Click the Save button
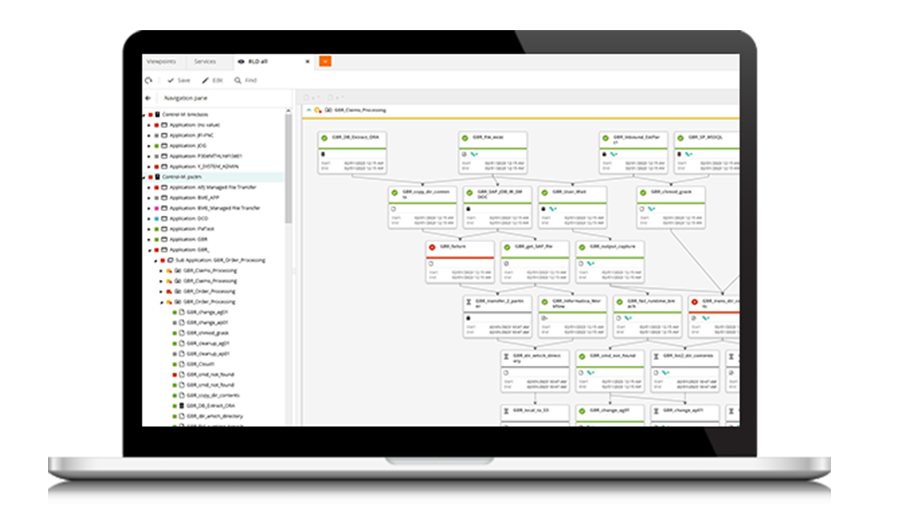The image size is (900, 516). [x=179, y=80]
